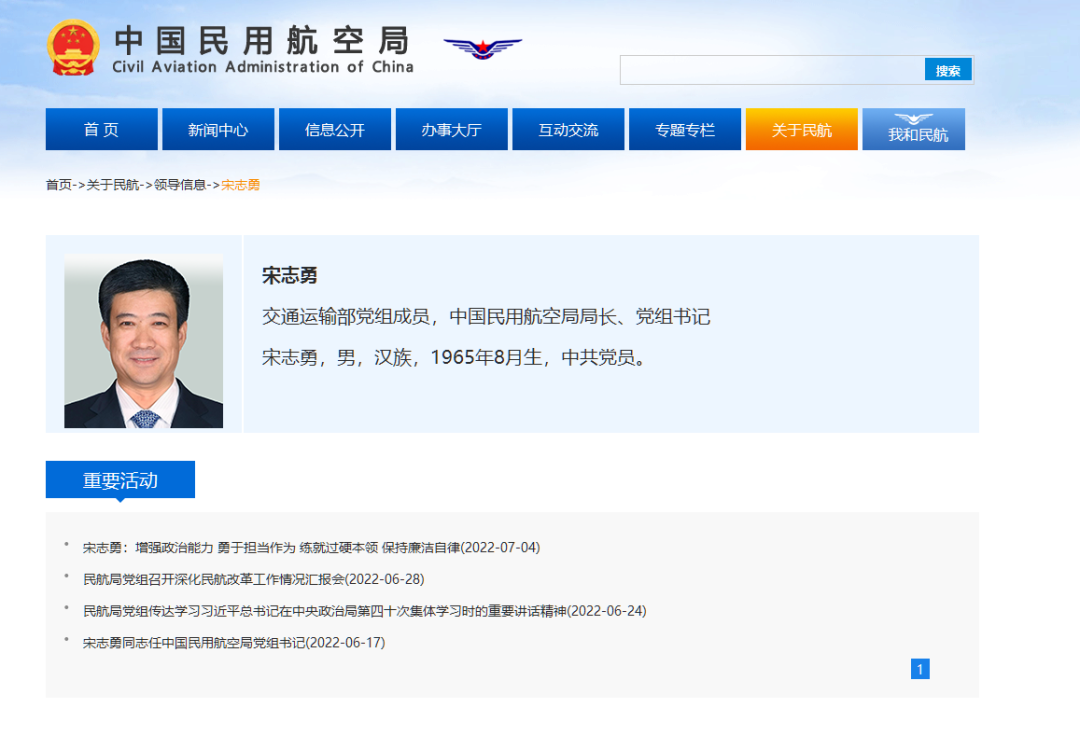The image size is (1080, 750).
Task: Open the 2022-07-04 news article
Action: tap(311, 547)
